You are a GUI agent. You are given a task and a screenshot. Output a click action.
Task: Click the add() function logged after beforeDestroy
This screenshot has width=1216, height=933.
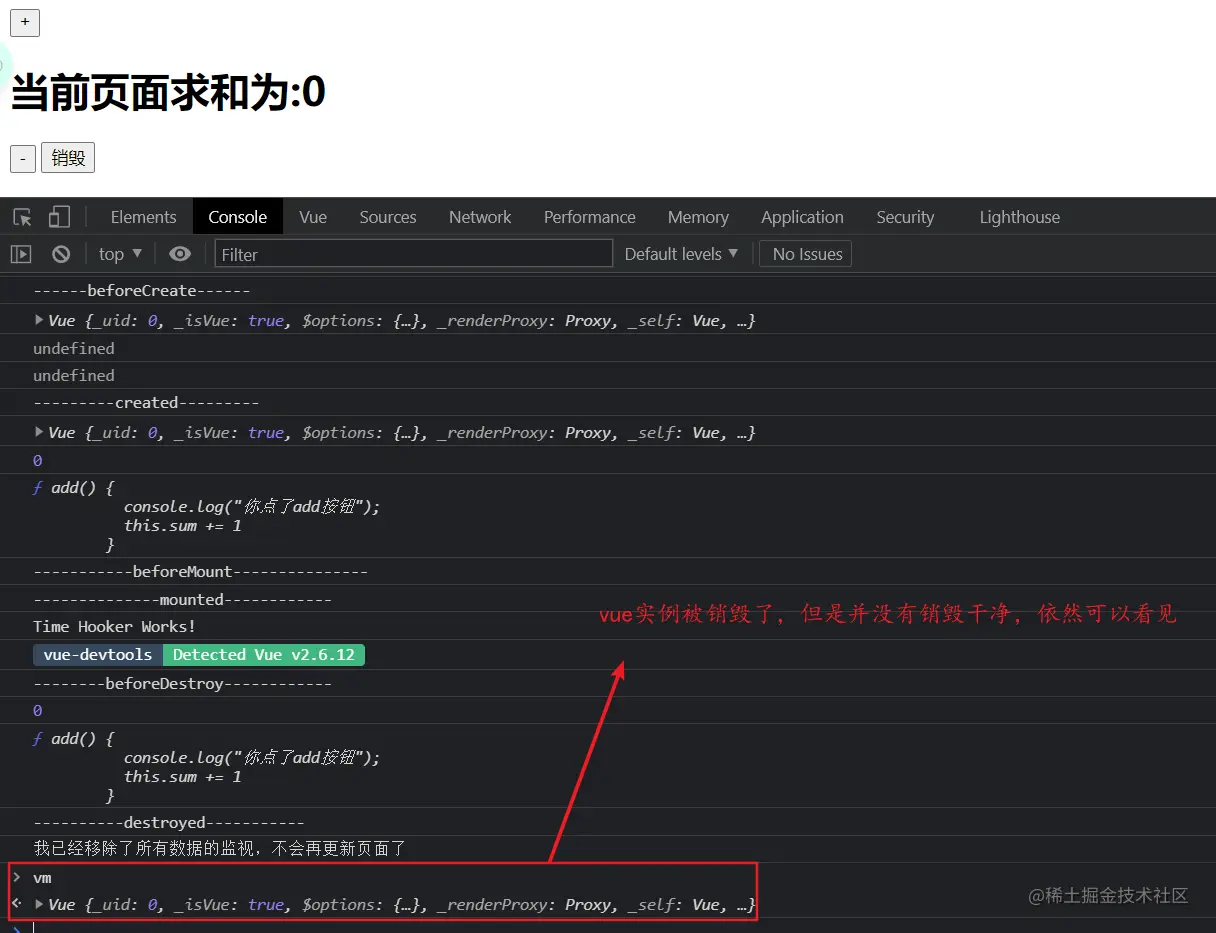(206, 768)
